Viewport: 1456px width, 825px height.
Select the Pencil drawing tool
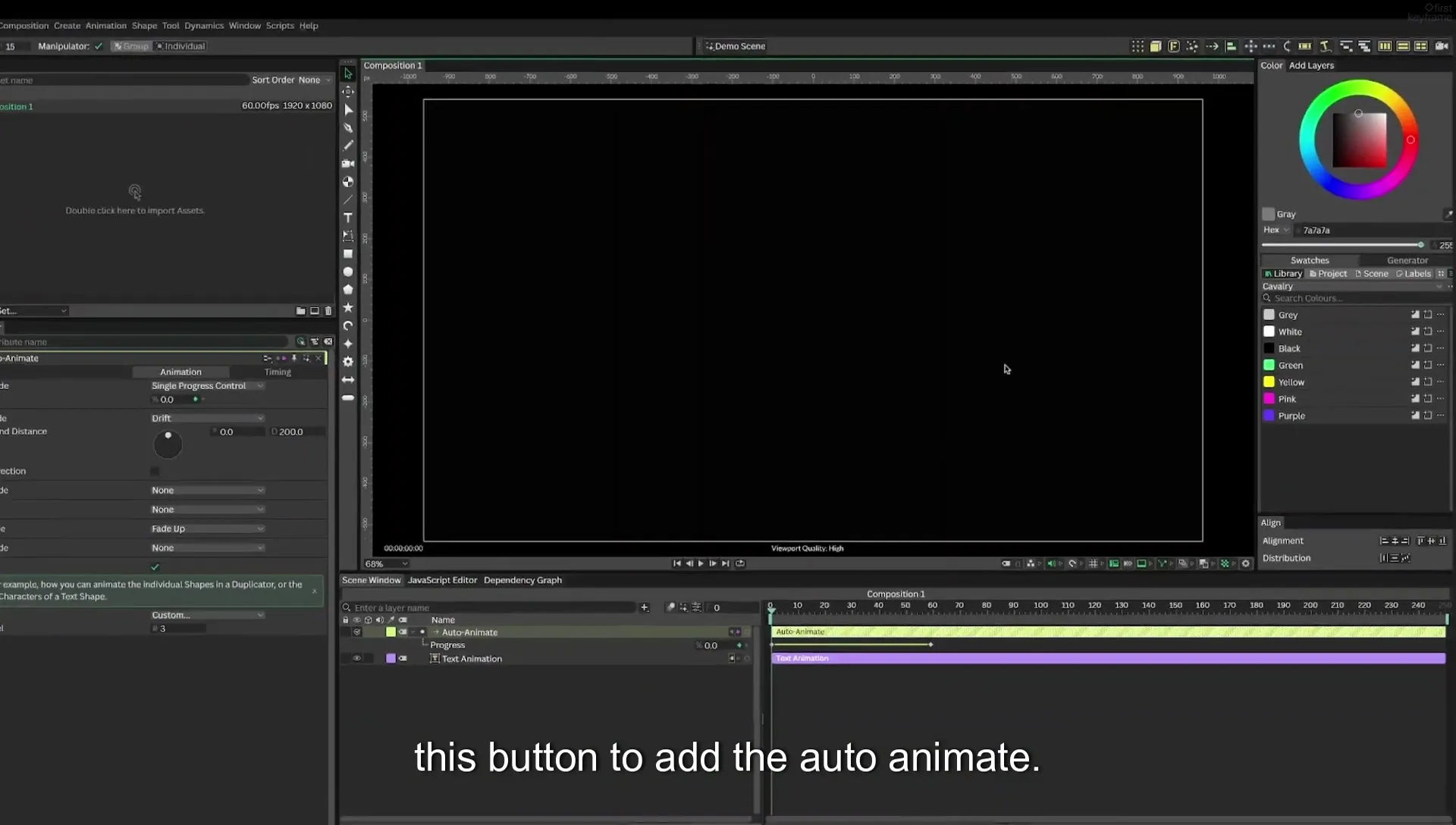click(348, 146)
